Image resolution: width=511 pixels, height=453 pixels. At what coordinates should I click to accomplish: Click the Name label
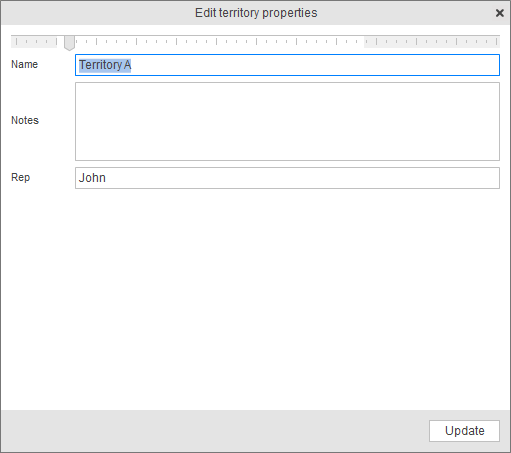(24, 64)
